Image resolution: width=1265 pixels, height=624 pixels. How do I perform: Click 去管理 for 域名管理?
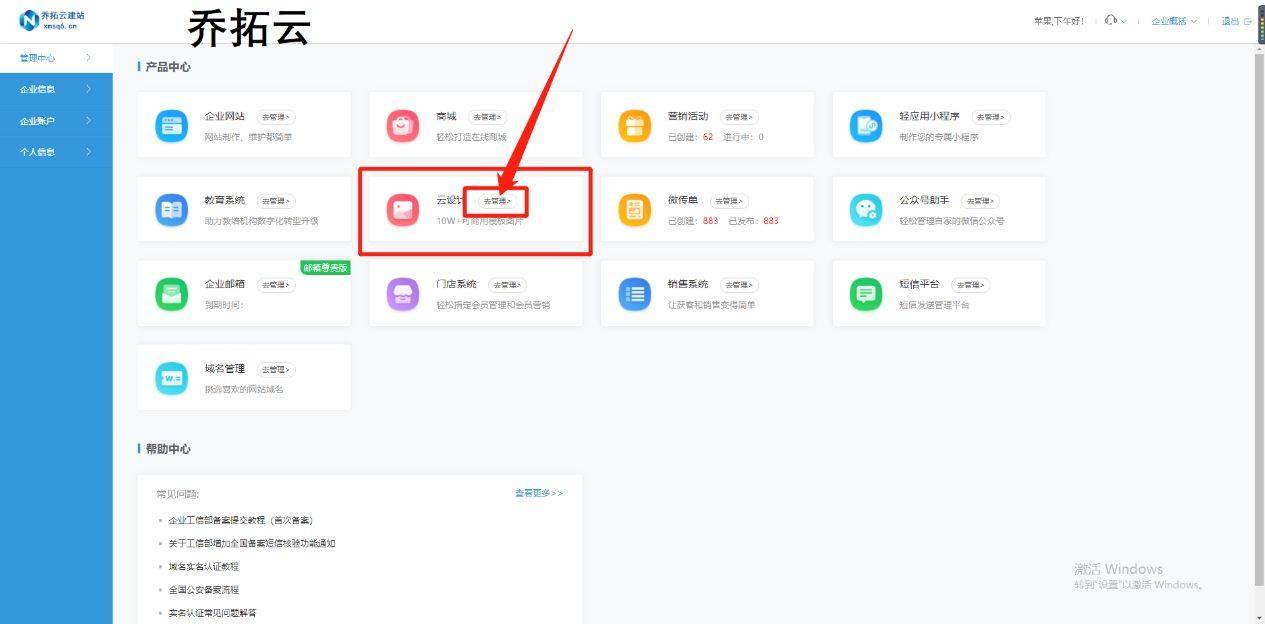click(277, 369)
